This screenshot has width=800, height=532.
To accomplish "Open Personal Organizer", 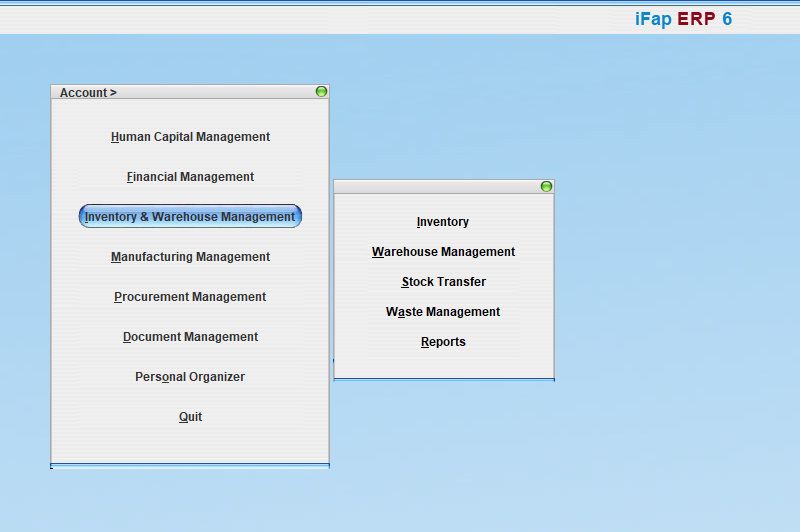I will [190, 377].
